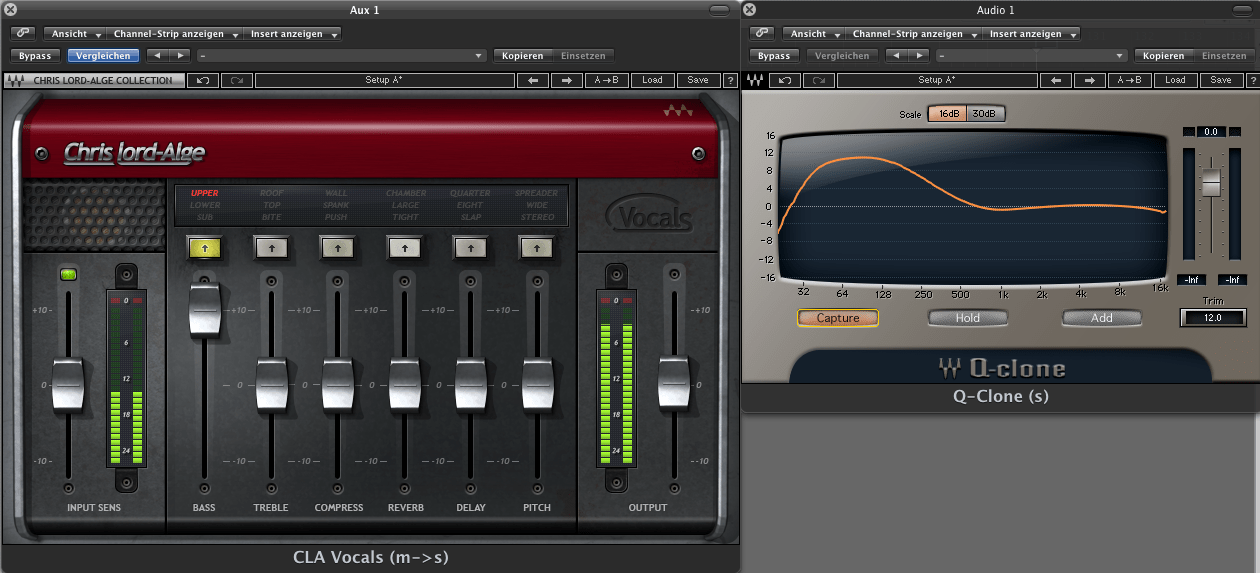Open Ansicht menu in Aux 1 window
This screenshot has width=1260, height=573.
coord(75,34)
